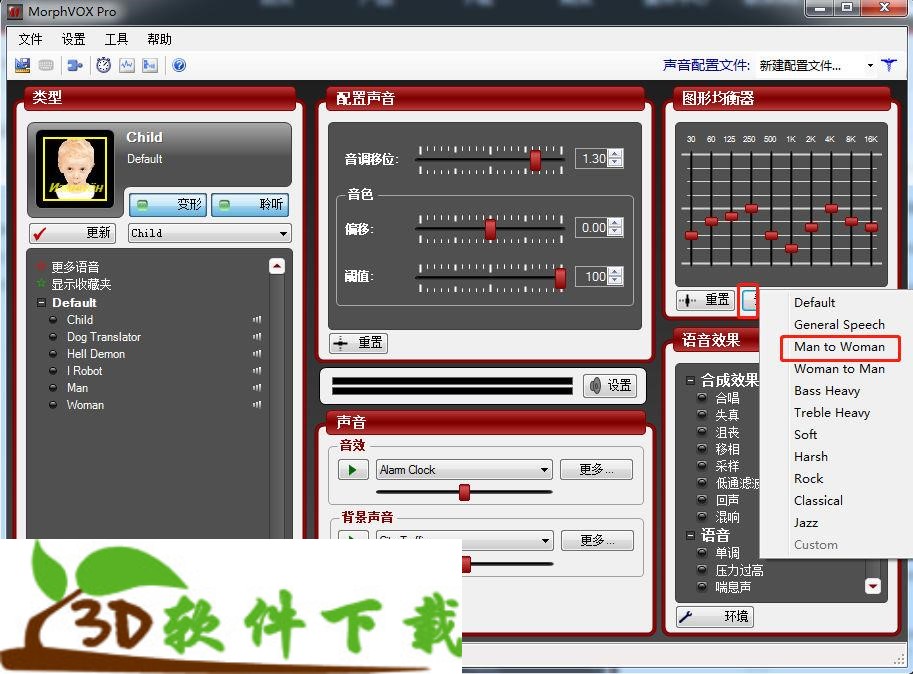Click 重置 reset under 配置声音 panel

pyautogui.click(x=358, y=343)
